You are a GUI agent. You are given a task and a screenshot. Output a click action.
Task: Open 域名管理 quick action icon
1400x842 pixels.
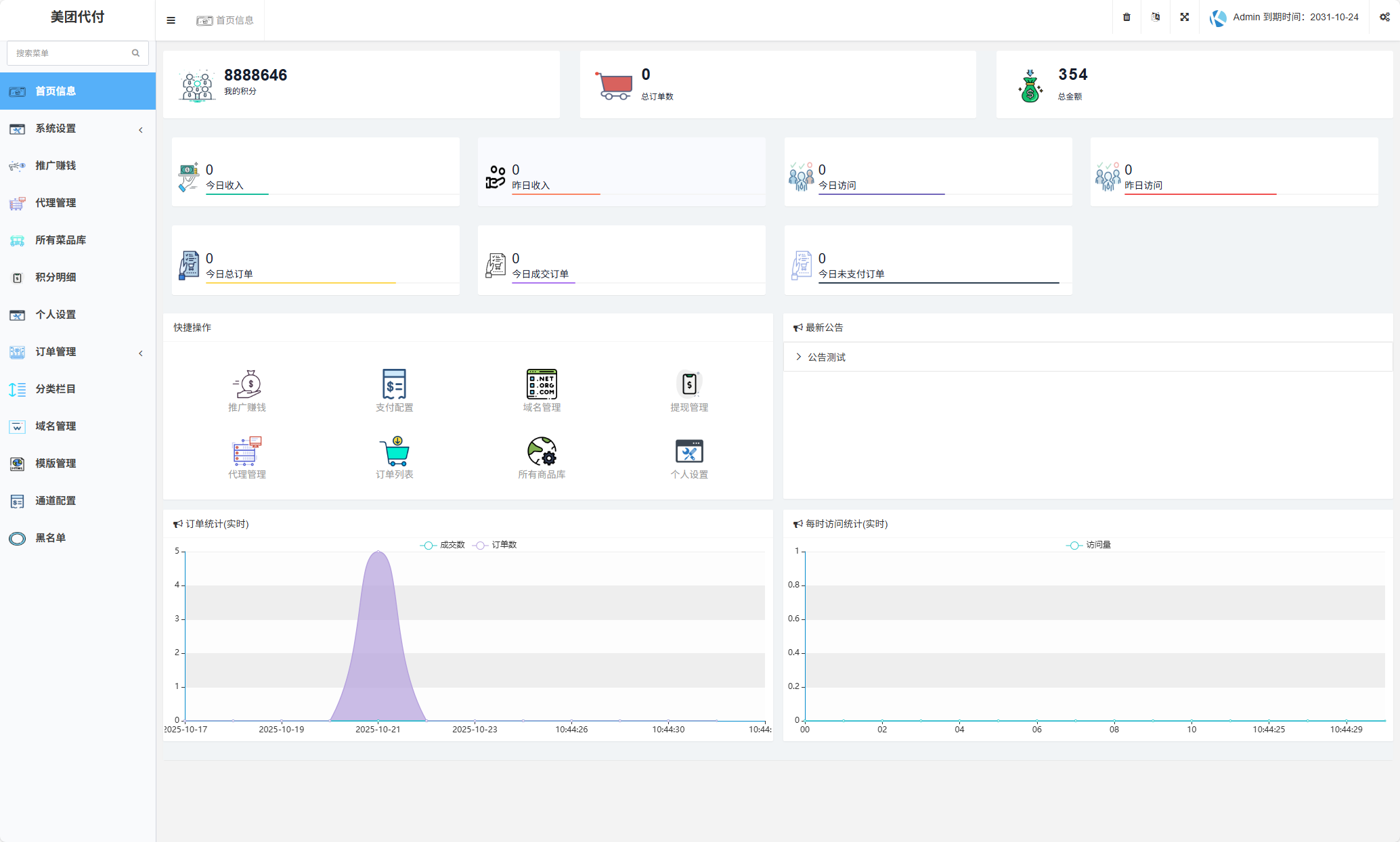click(x=542, y=384)
